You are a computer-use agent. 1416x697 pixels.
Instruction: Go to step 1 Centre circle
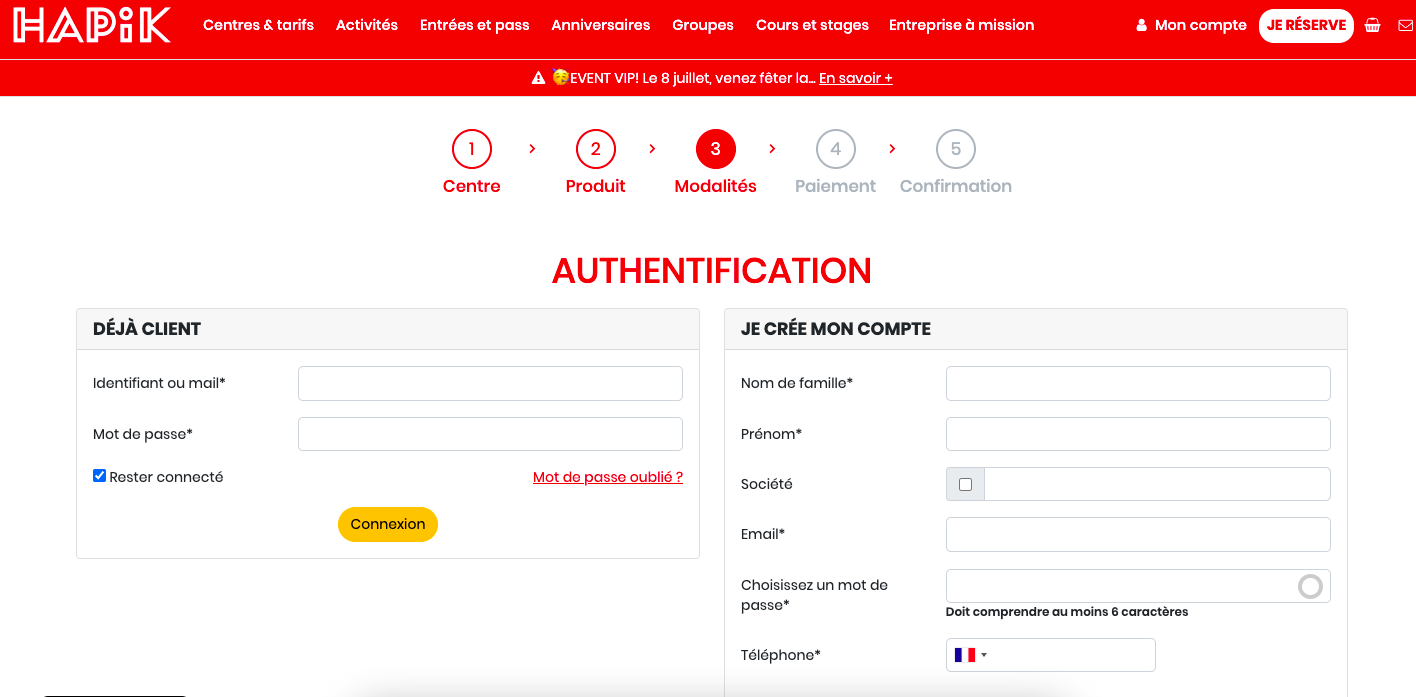click(472, 150)
